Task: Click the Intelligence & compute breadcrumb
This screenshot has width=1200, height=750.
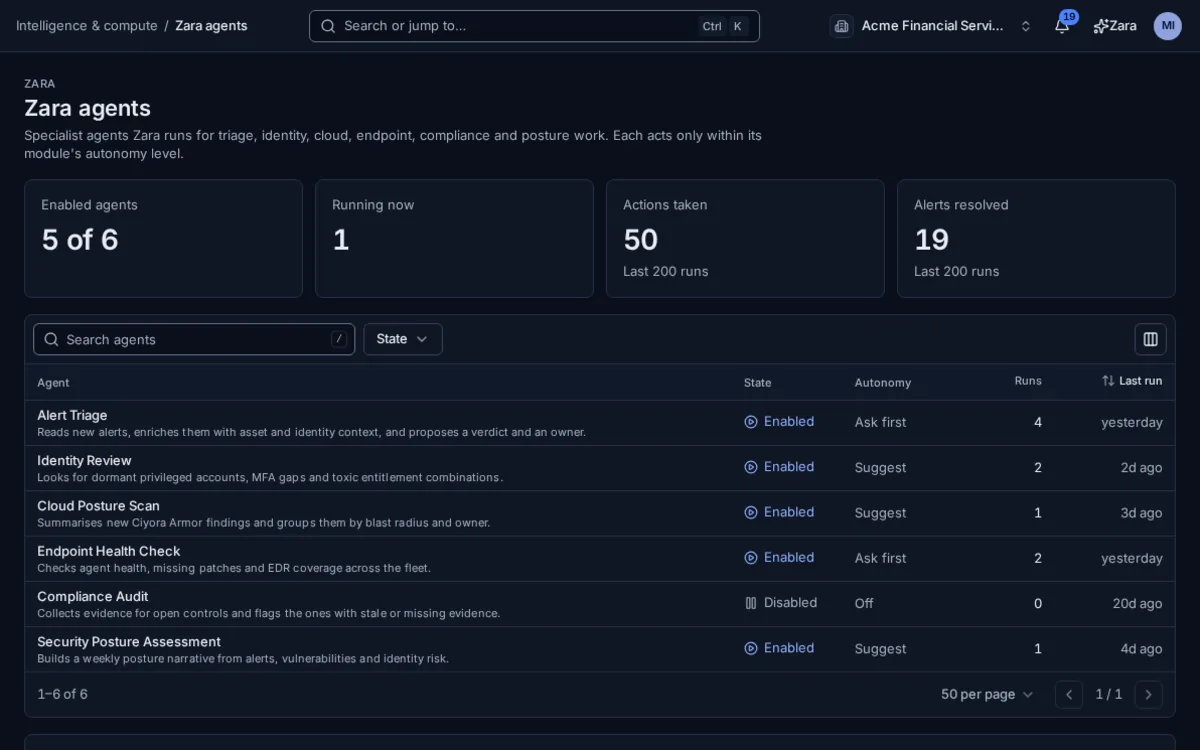Action: tap(86, 26)
